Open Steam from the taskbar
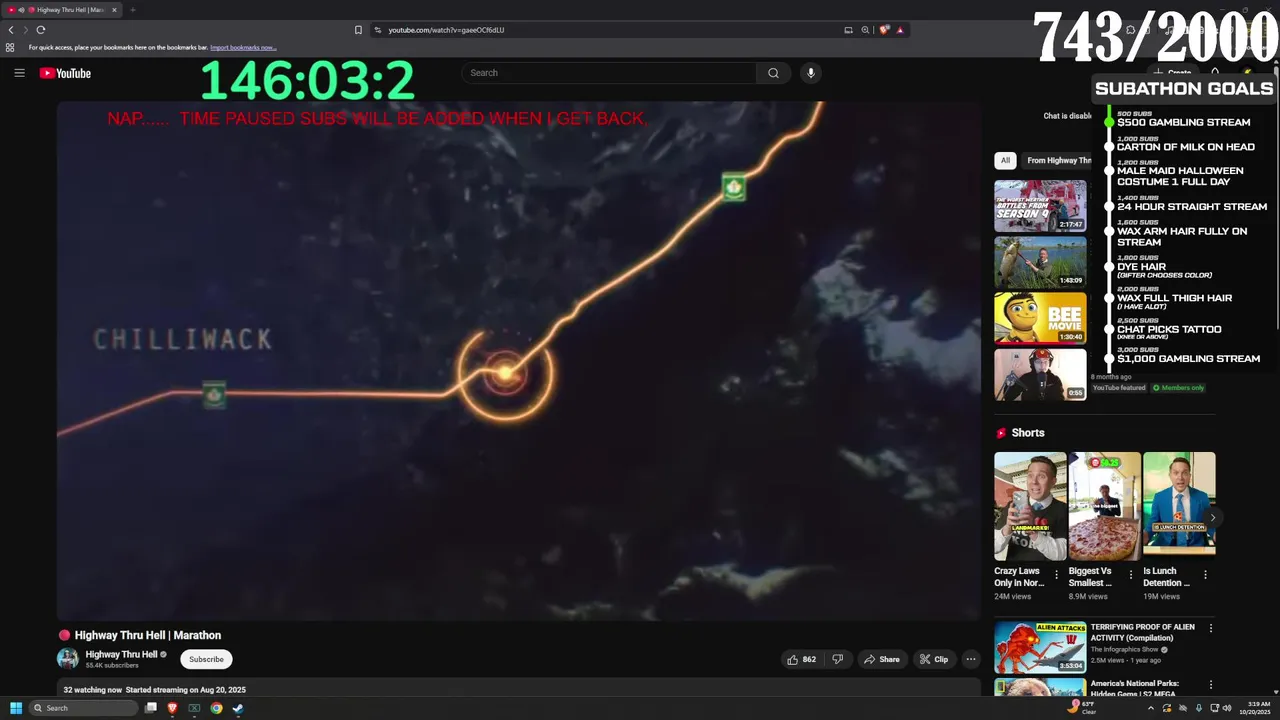This screenshot has height=720, width=1280. [238, 708]
